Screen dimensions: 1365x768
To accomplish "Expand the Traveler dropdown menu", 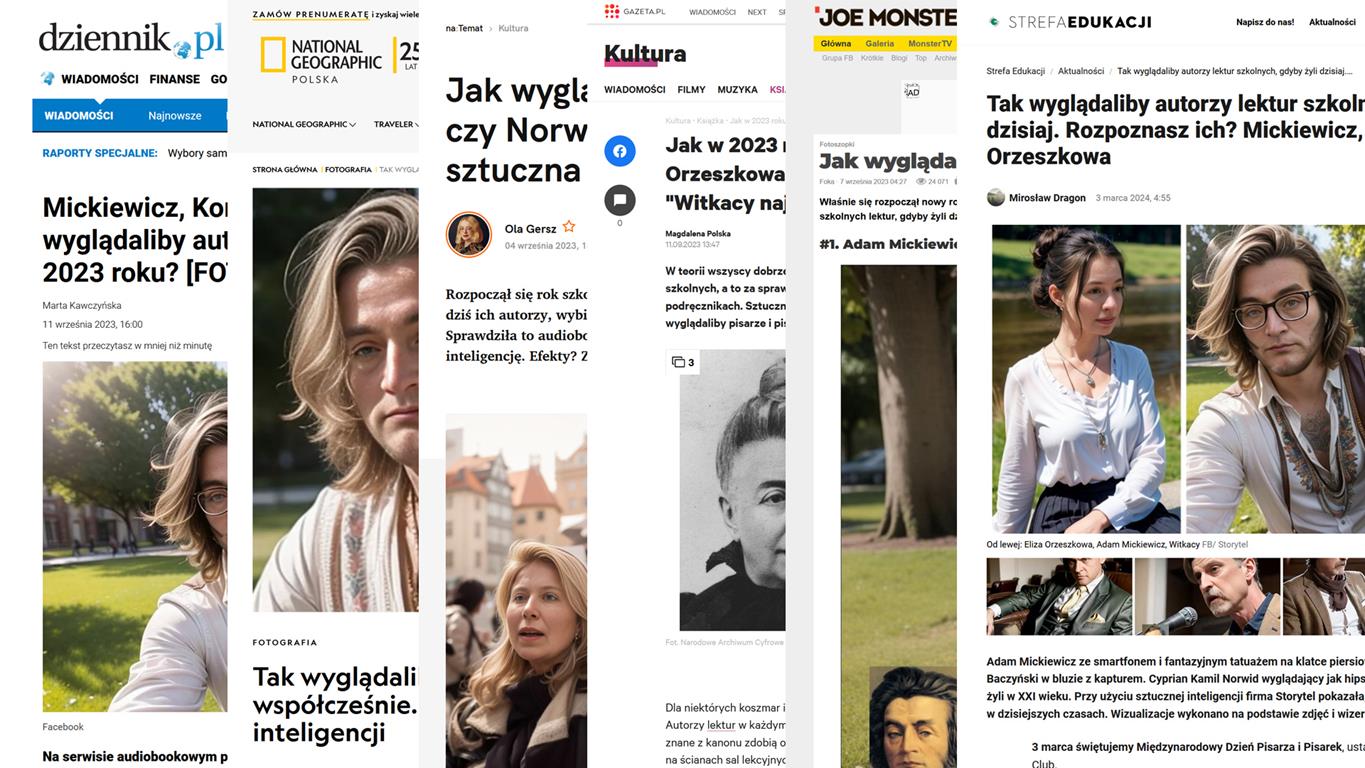I will coord(397,124).
